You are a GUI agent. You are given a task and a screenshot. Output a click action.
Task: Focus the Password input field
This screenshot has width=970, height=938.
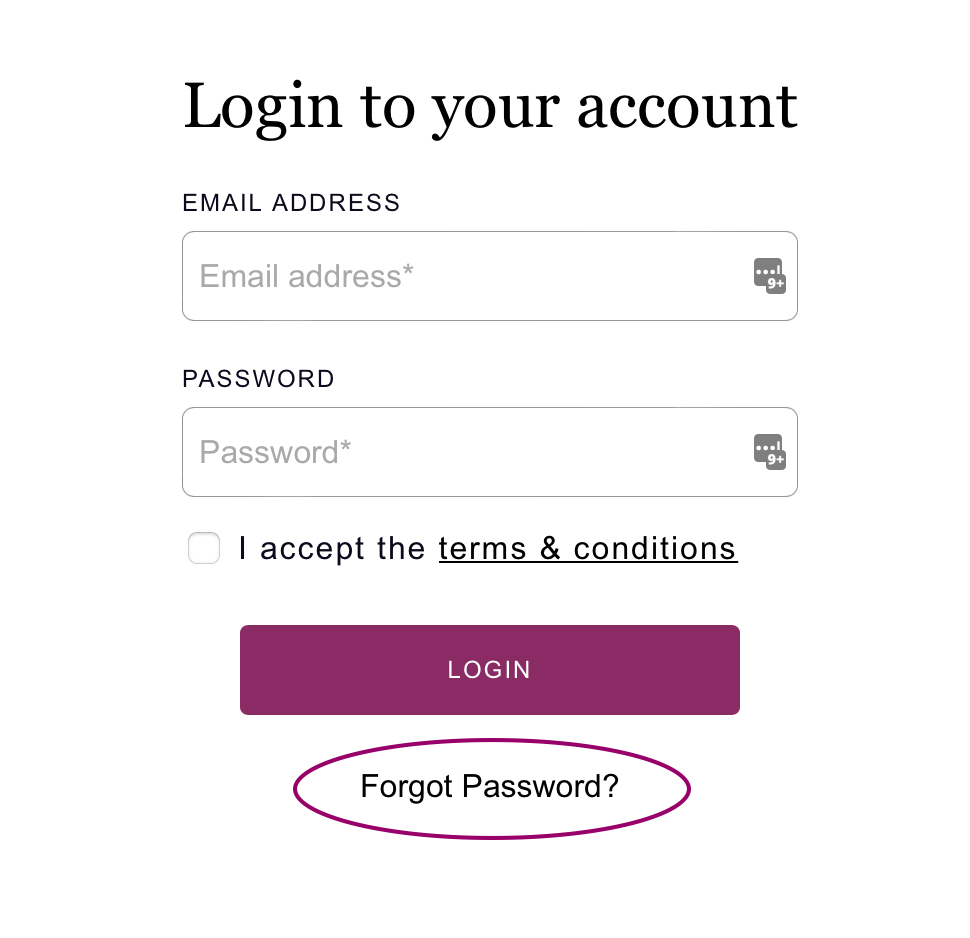pyautogui.click(x=460, y=452)
